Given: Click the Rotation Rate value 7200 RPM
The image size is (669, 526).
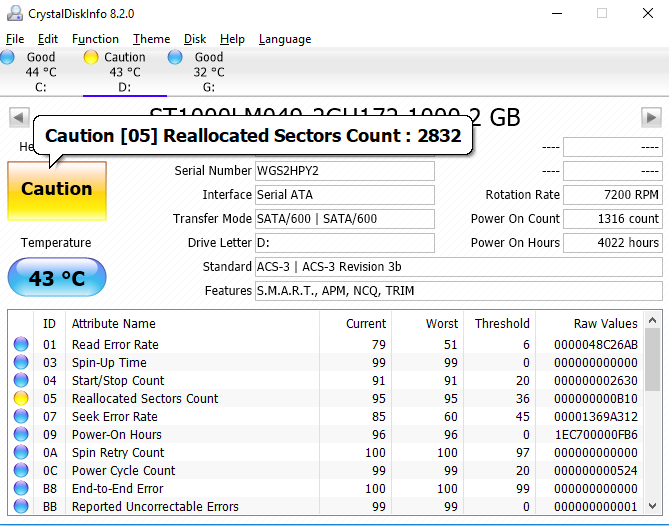Looking at the screenshot, I should (613, 195).
